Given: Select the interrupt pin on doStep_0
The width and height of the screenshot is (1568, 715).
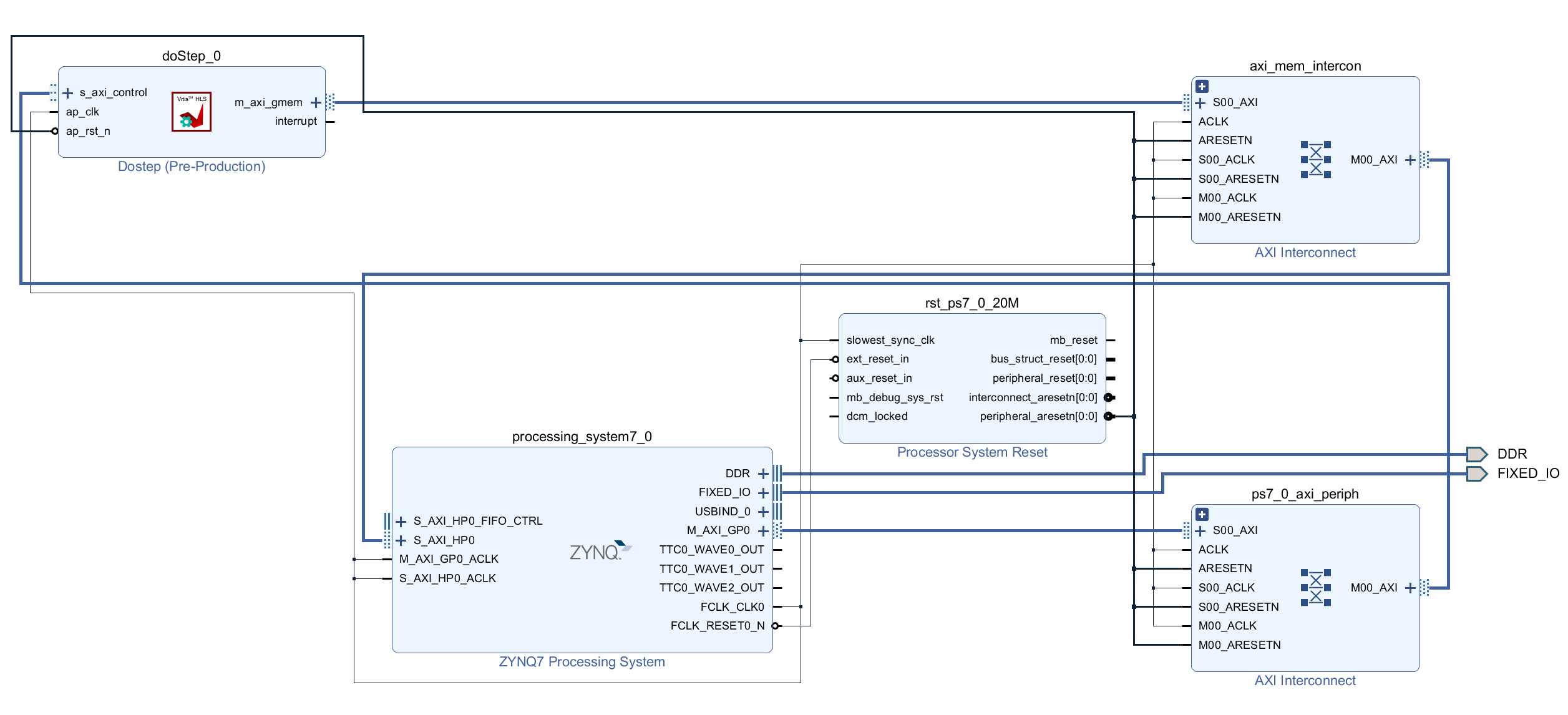Looking at the screenshot, I should pos(330,122).
